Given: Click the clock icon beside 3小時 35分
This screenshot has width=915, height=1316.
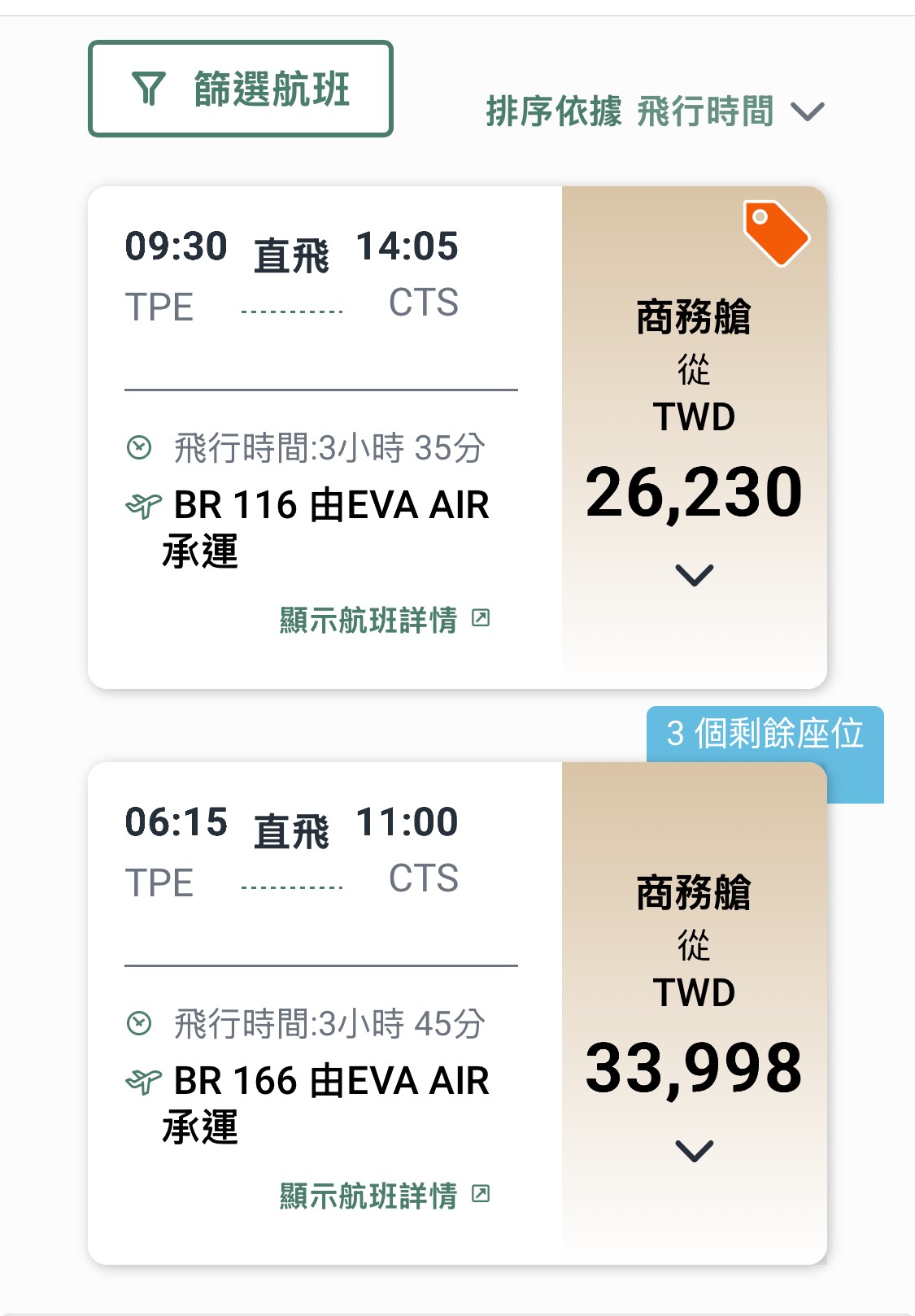Looking at the screenshot, I should [x=139, y=447].
